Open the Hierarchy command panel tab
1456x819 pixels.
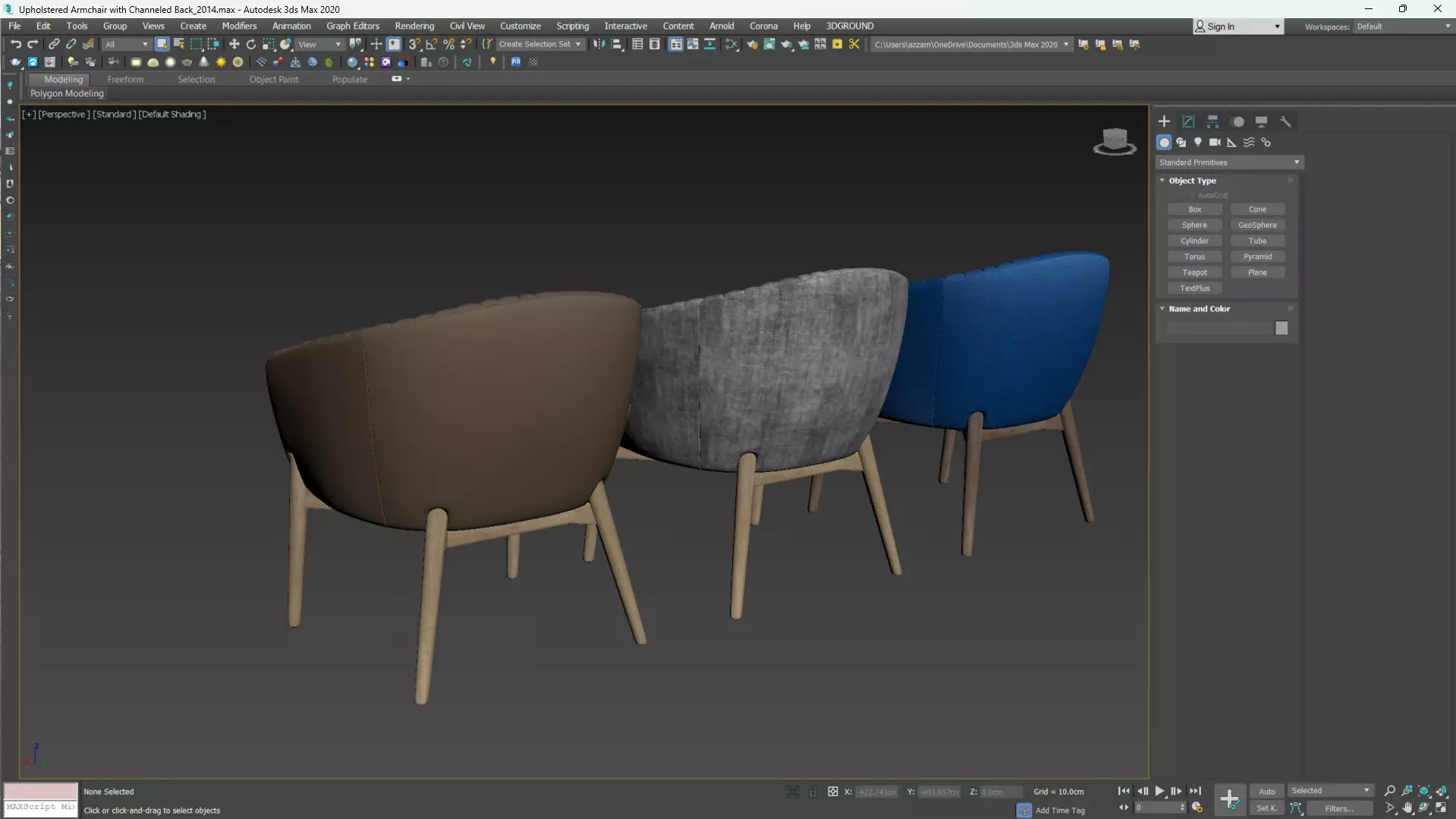click(1212, 121)
